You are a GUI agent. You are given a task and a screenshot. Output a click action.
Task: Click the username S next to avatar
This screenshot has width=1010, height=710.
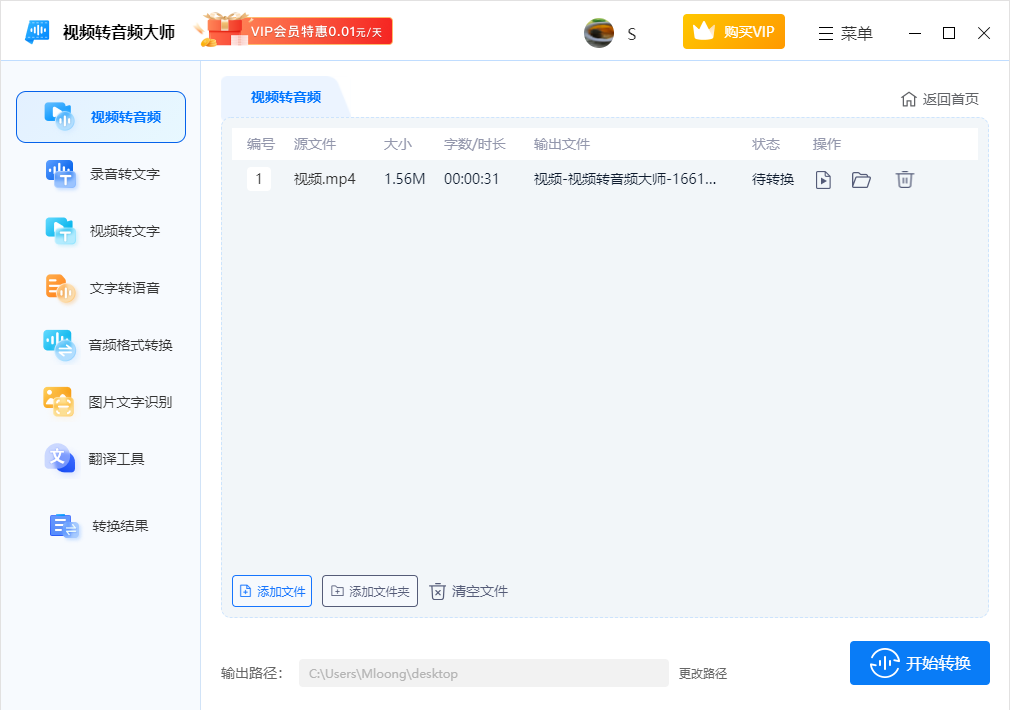click(x=632, y=34)
